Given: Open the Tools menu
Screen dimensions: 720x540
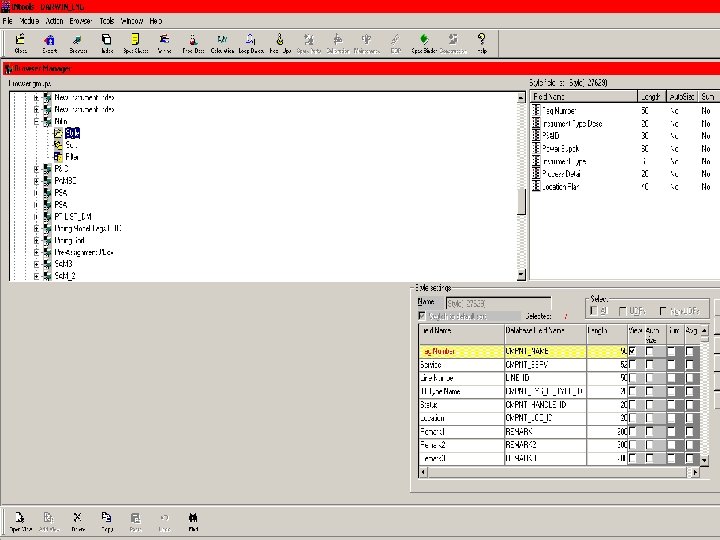Looking at the screenshot, I should point(107,21).
